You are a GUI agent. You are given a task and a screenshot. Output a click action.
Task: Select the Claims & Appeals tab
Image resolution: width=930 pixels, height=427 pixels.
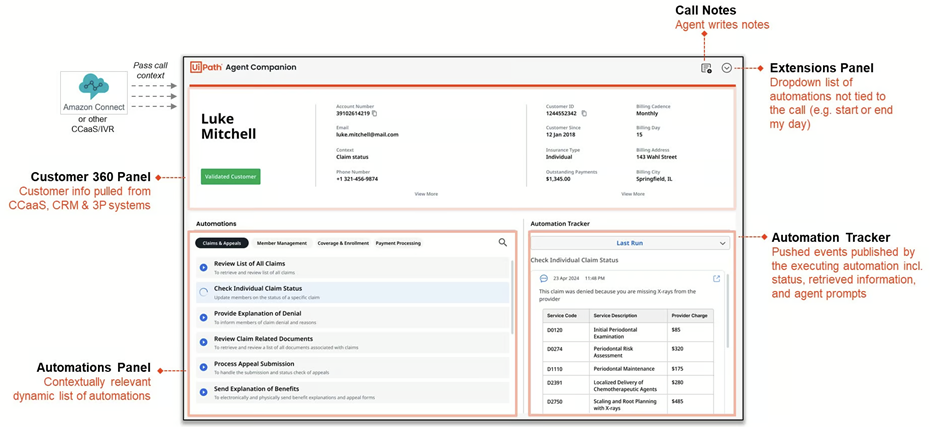[222, 243]
